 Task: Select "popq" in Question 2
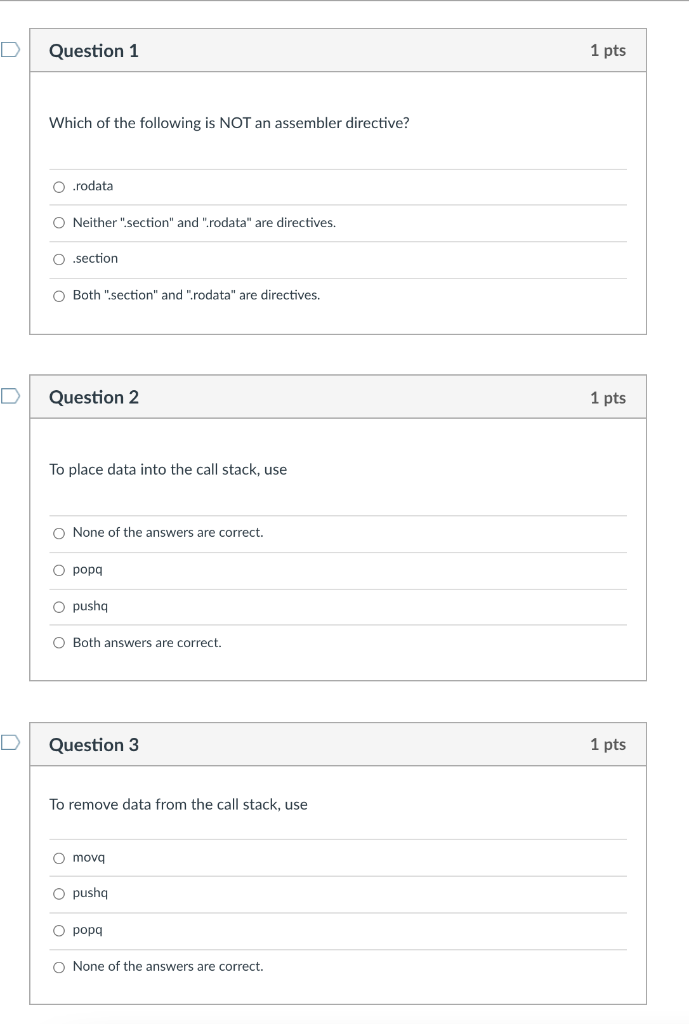[x=59, y=569]
